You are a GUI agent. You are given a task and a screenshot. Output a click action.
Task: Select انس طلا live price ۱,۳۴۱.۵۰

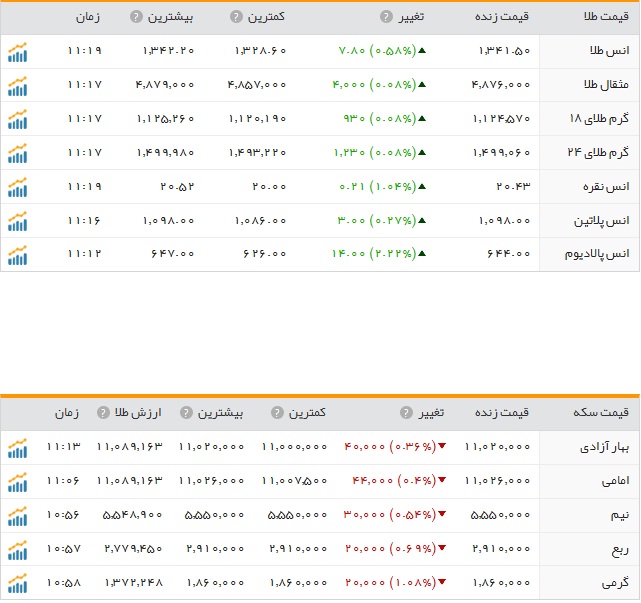pyautogui.click(x=504, y=51)
